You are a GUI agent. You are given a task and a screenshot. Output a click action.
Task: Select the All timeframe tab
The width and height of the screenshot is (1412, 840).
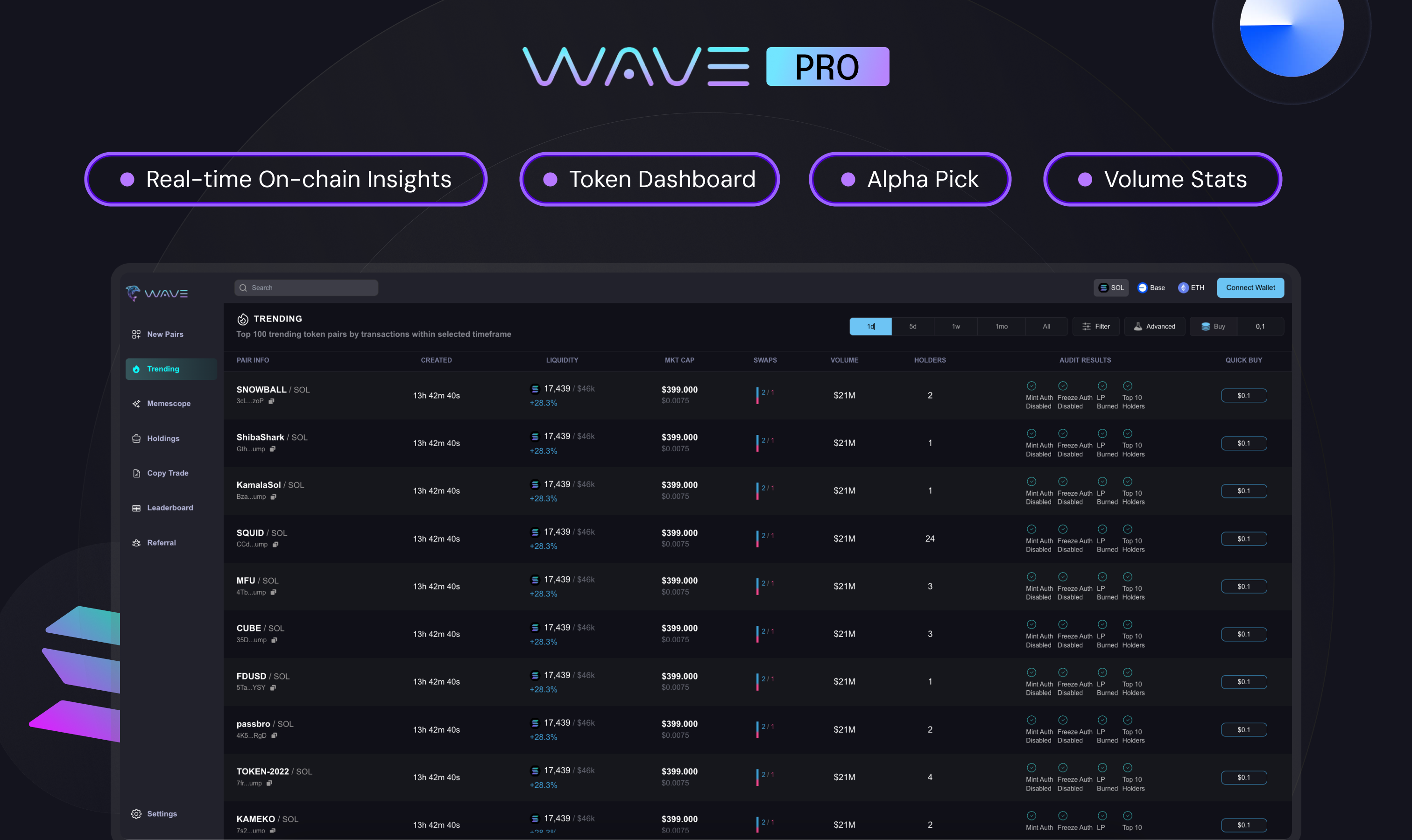[1047, 327]
